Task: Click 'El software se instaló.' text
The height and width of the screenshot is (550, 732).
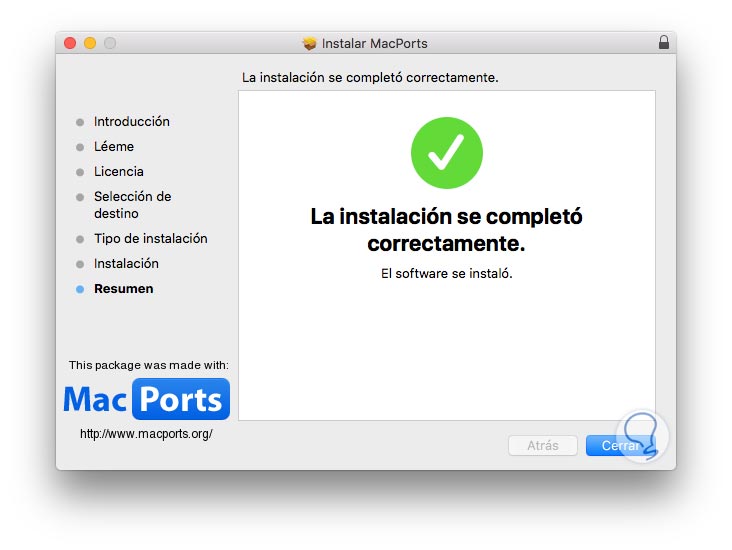Action: (x=447, y=274)
